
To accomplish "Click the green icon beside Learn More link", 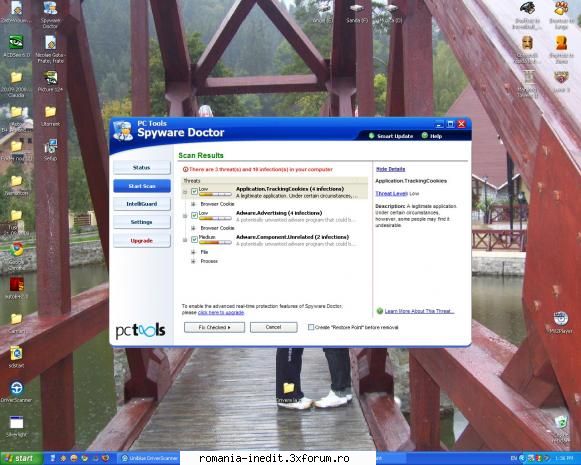I will 379,311.
